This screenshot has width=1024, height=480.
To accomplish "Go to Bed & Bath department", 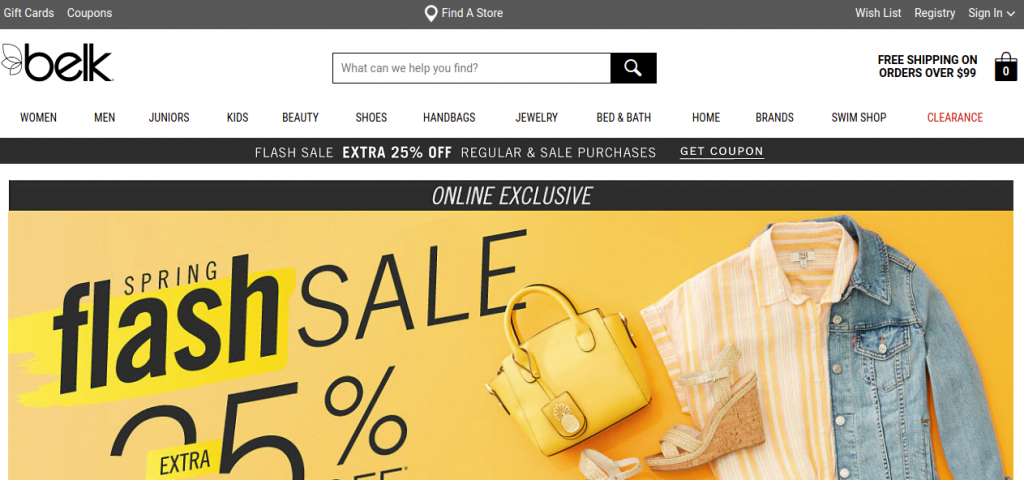I will [624, 118].
